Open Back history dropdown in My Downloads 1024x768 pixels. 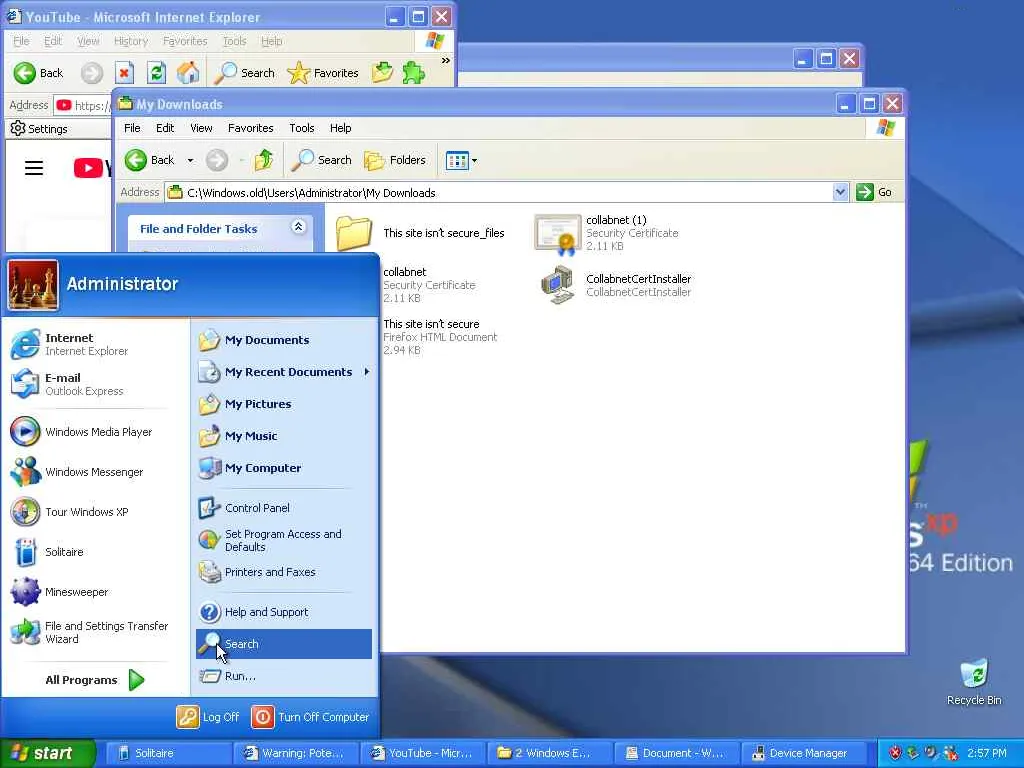coord(190,160)
